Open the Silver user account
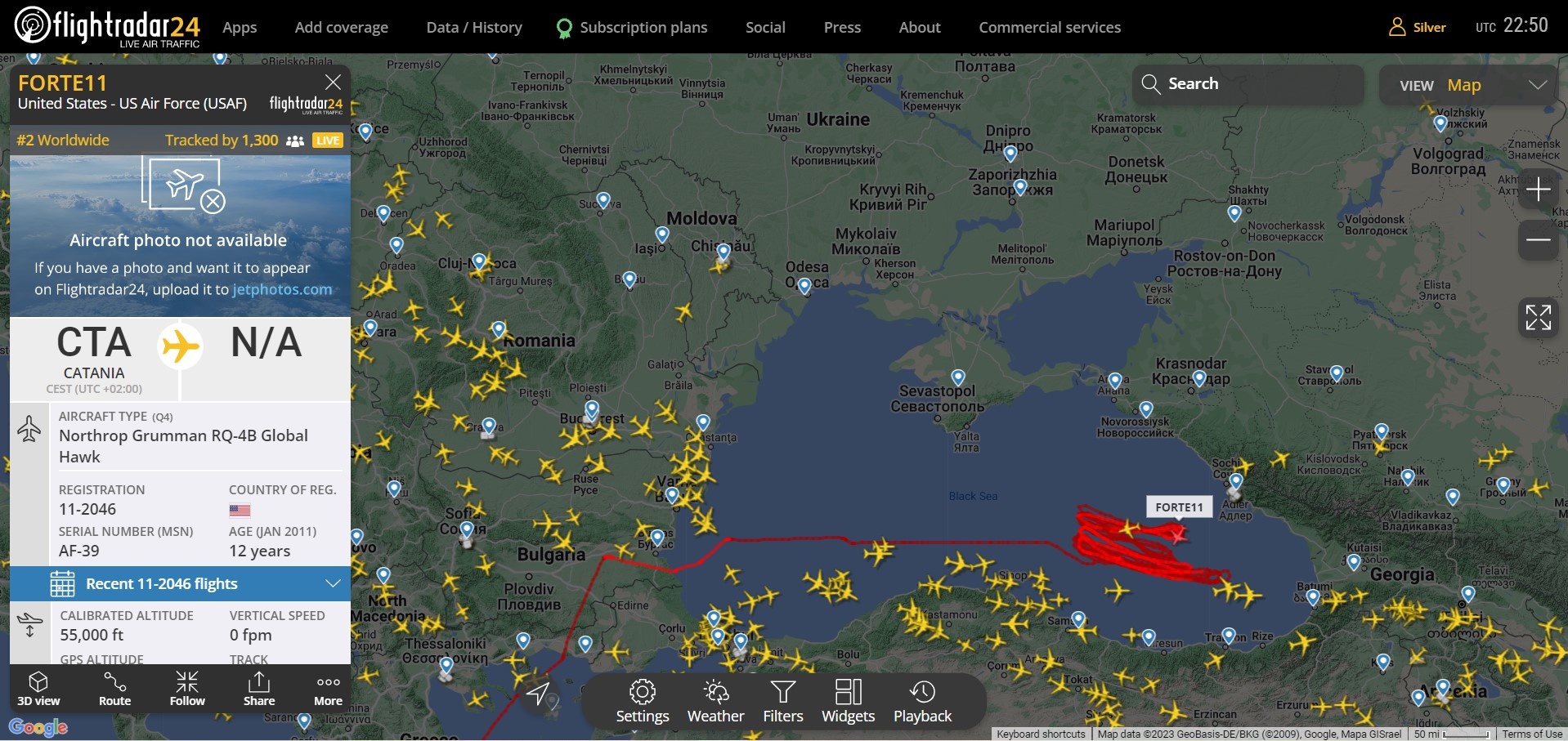 (x=1418, y=27)
